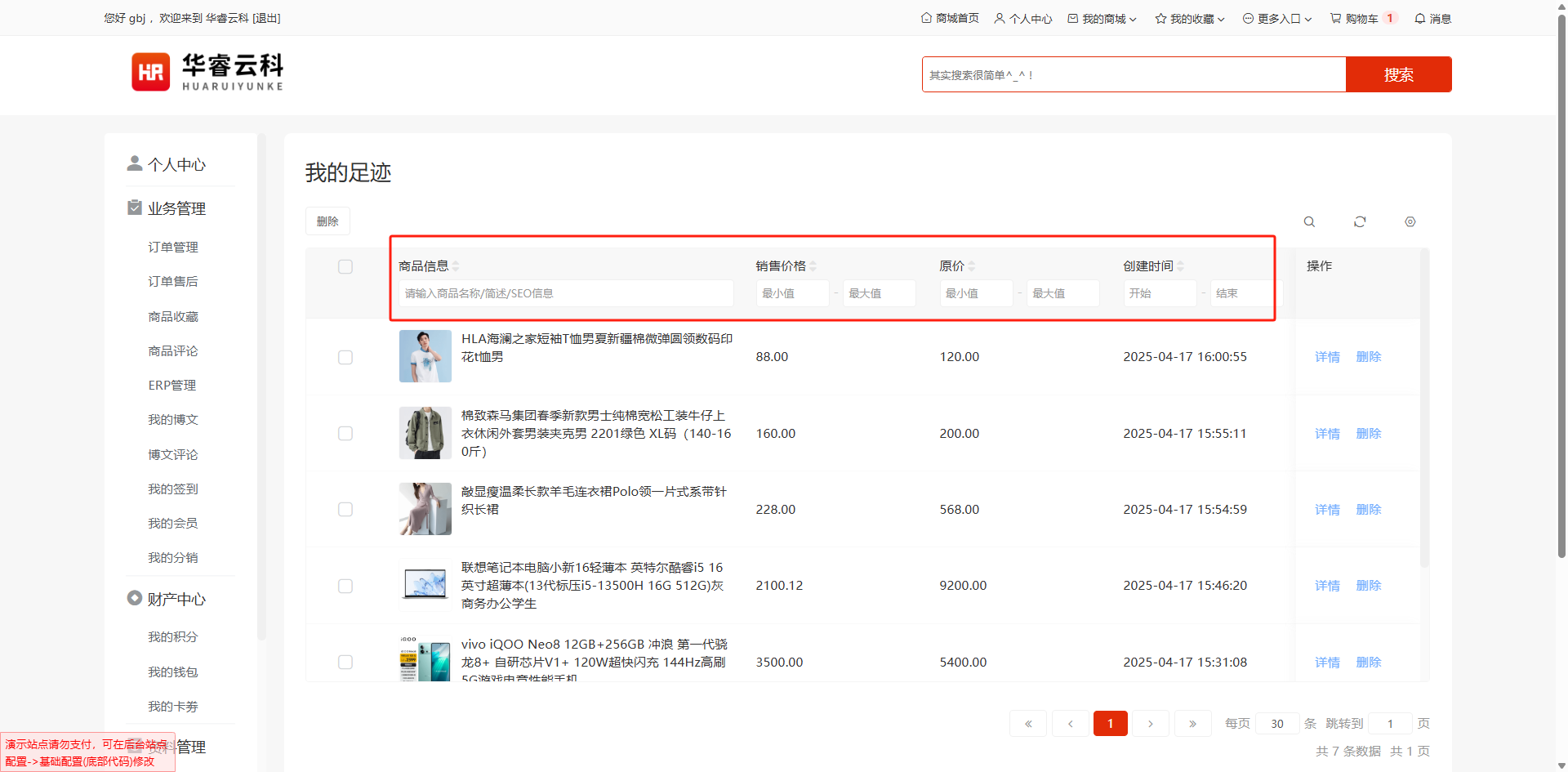Click the refresh icon above the table
The height and width of the screenshot is (772, 1568).
pos(1360,222)
